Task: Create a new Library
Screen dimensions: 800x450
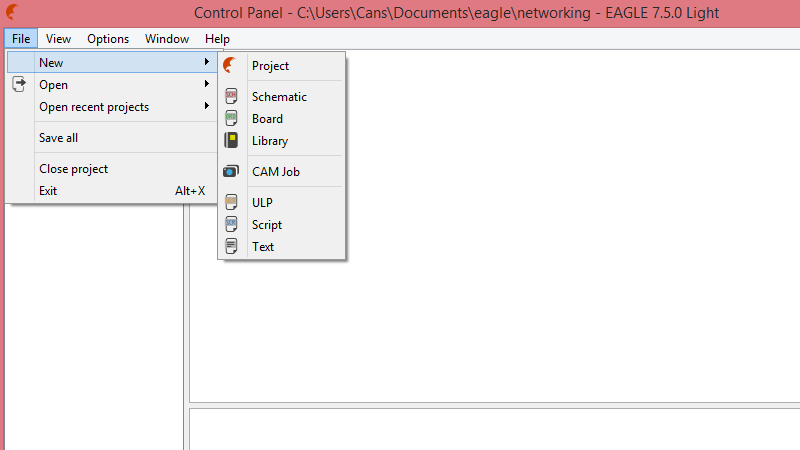Action: coord(282,140)
